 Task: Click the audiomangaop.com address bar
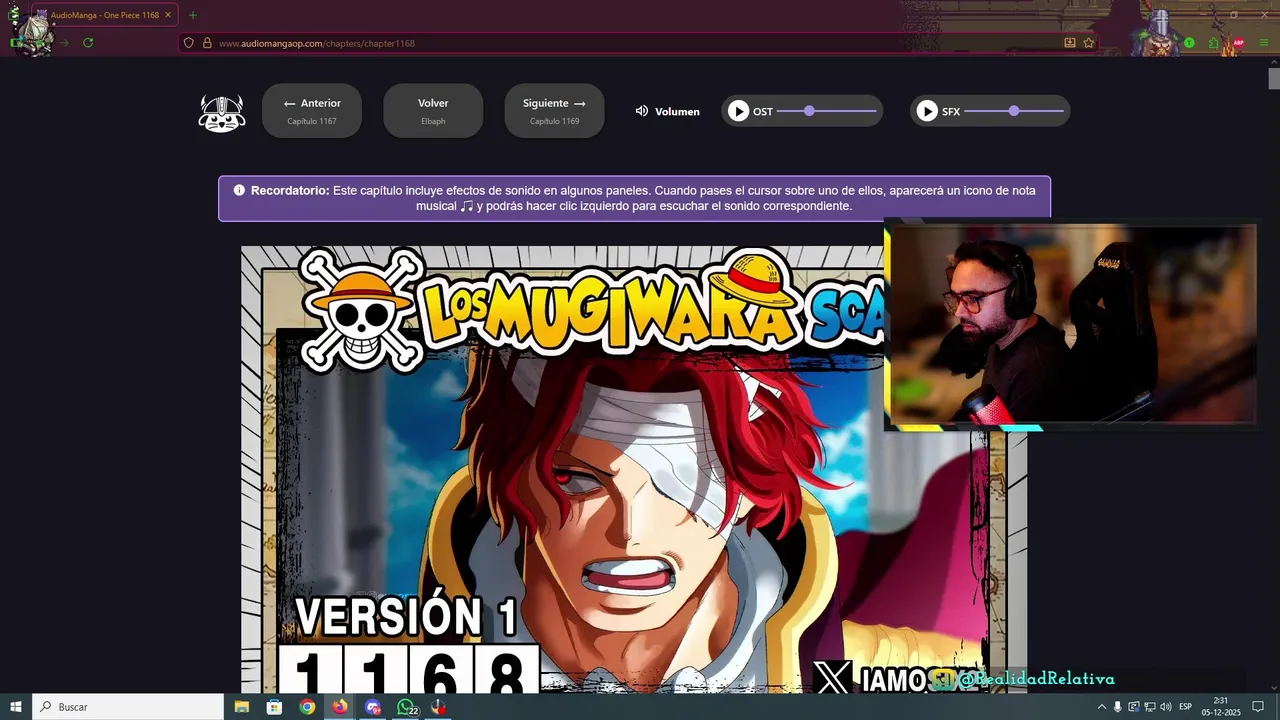tap(638, 43)
